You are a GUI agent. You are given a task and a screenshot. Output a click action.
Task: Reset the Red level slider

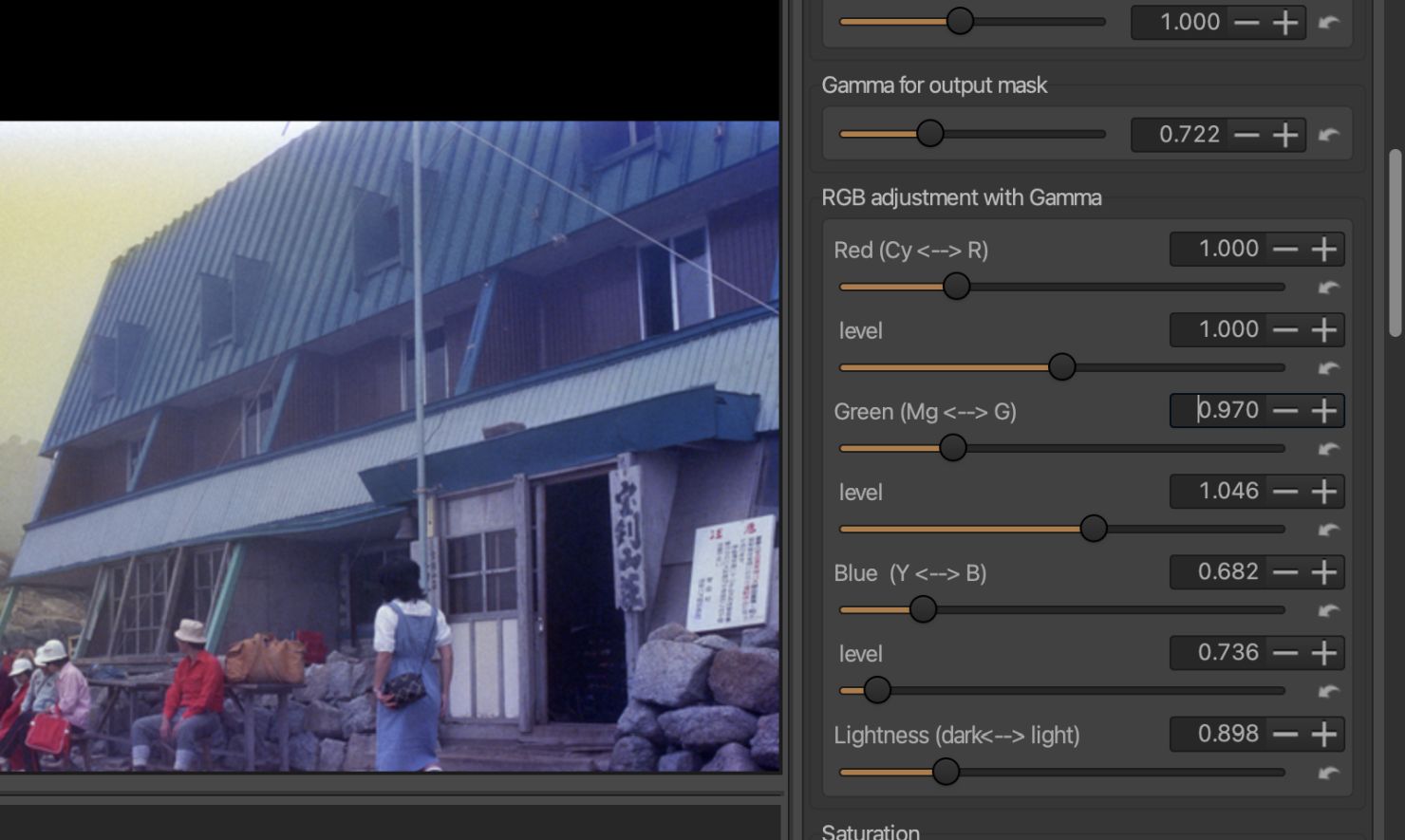coord(1329,367)
